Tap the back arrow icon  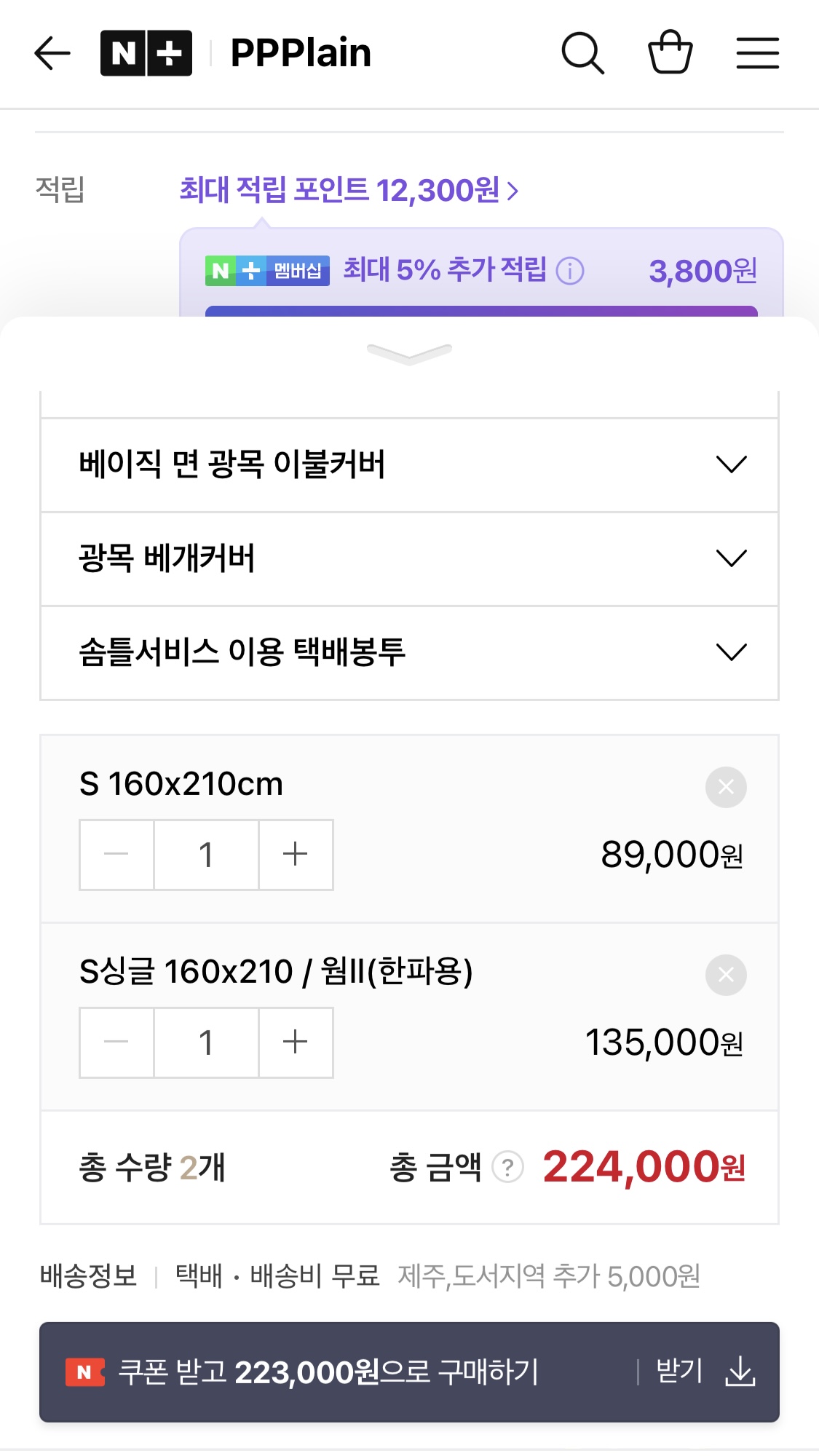[52, 53]
